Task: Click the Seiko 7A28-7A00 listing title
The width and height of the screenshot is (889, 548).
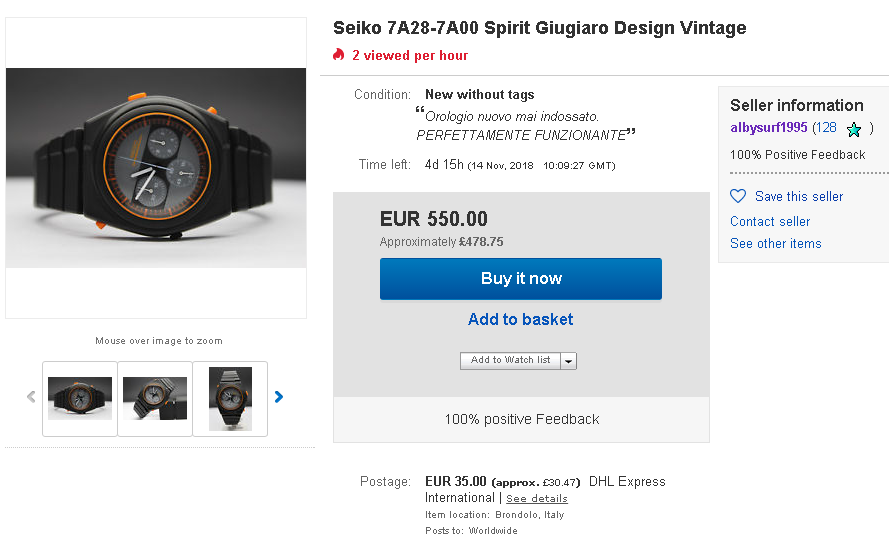Action: pos(539,28)
